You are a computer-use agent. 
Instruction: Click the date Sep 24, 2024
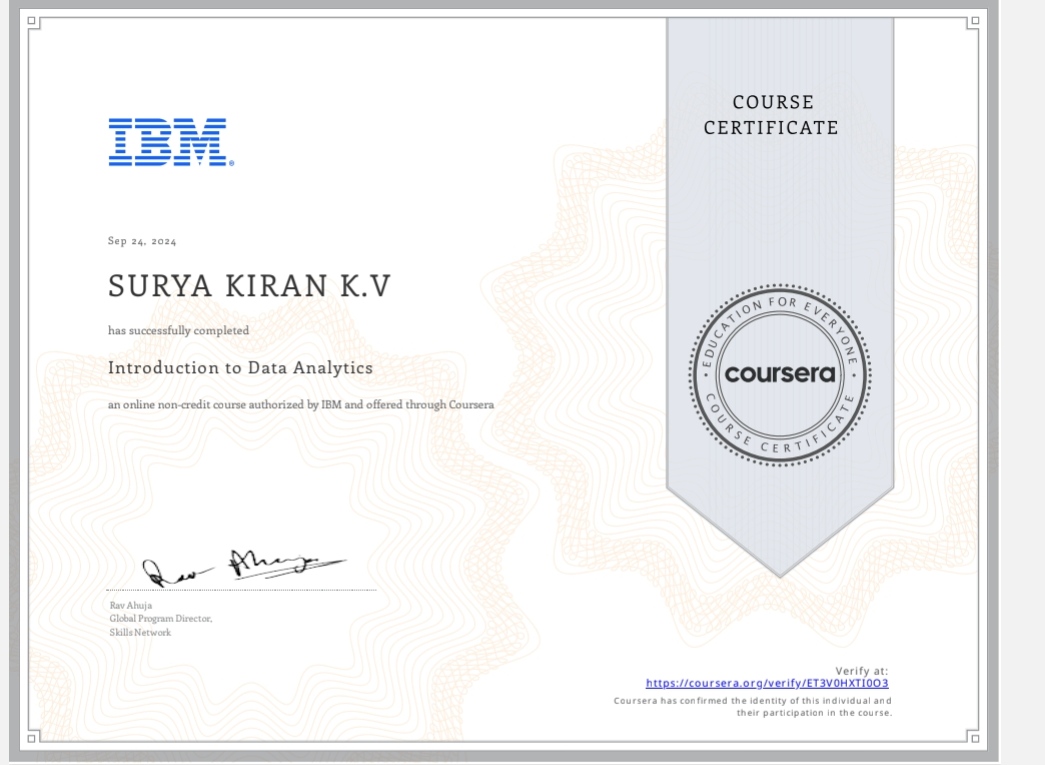pos(142,241)
